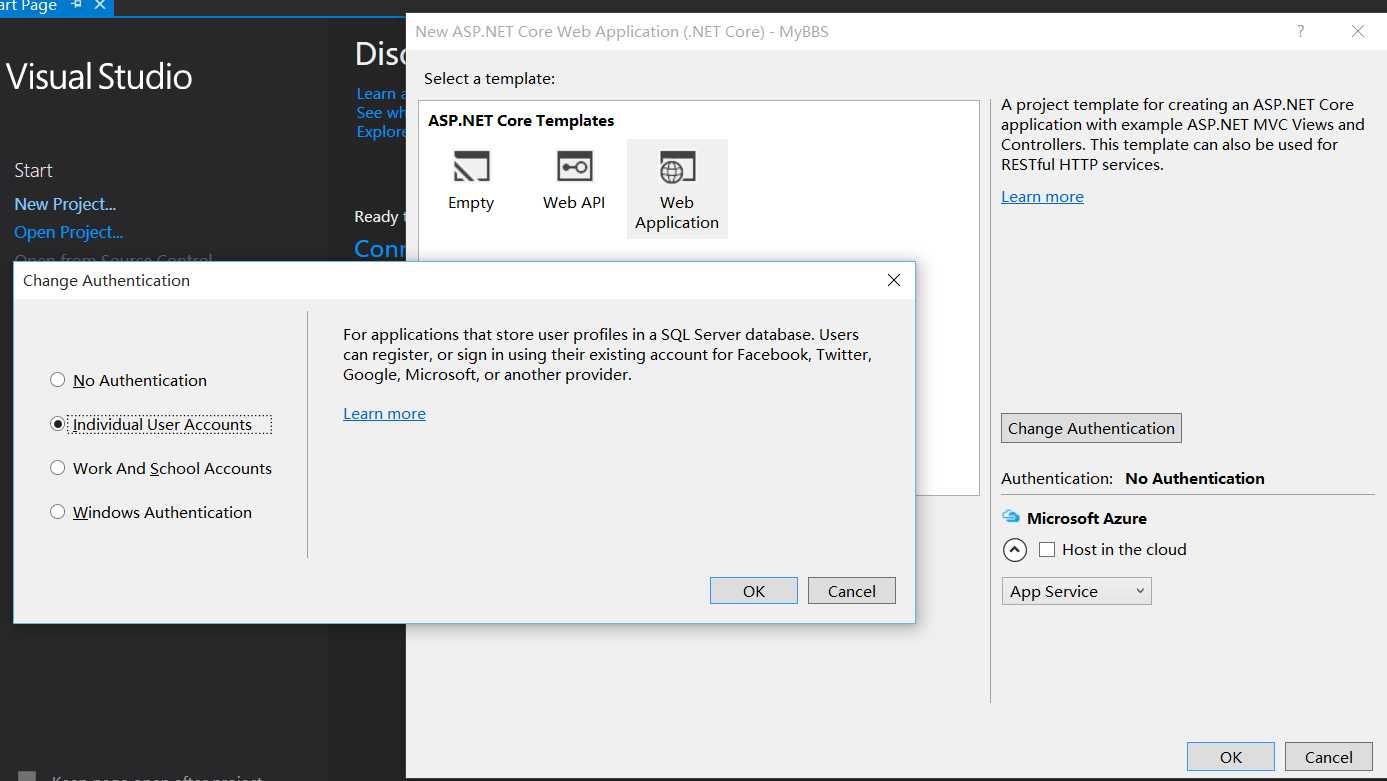Viewport: 1387px width, 781px height.
Task: Enable the Host in the cloud checkbox
Action: click(x=1047, y=550)
